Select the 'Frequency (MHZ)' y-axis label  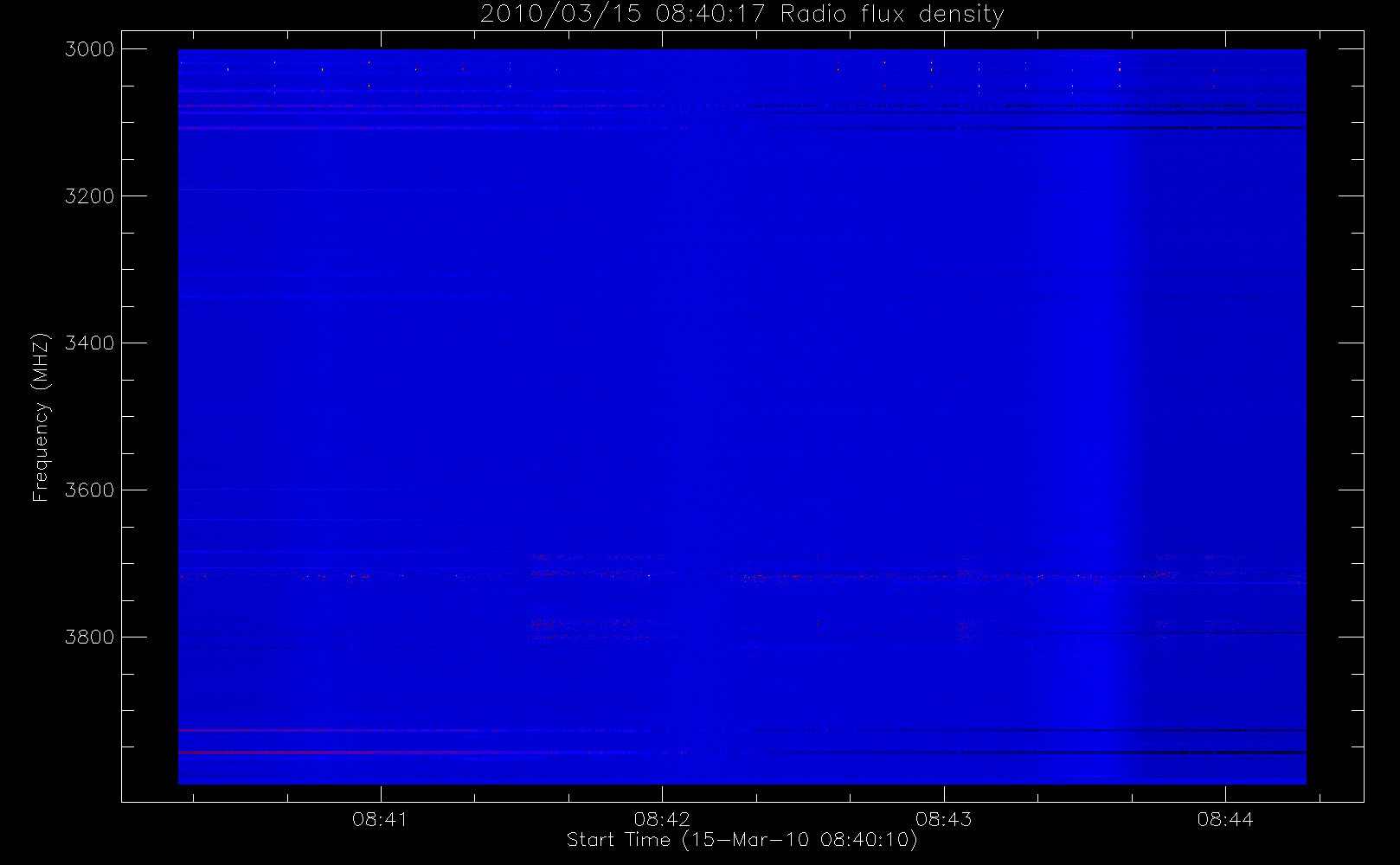click(40, 417)
